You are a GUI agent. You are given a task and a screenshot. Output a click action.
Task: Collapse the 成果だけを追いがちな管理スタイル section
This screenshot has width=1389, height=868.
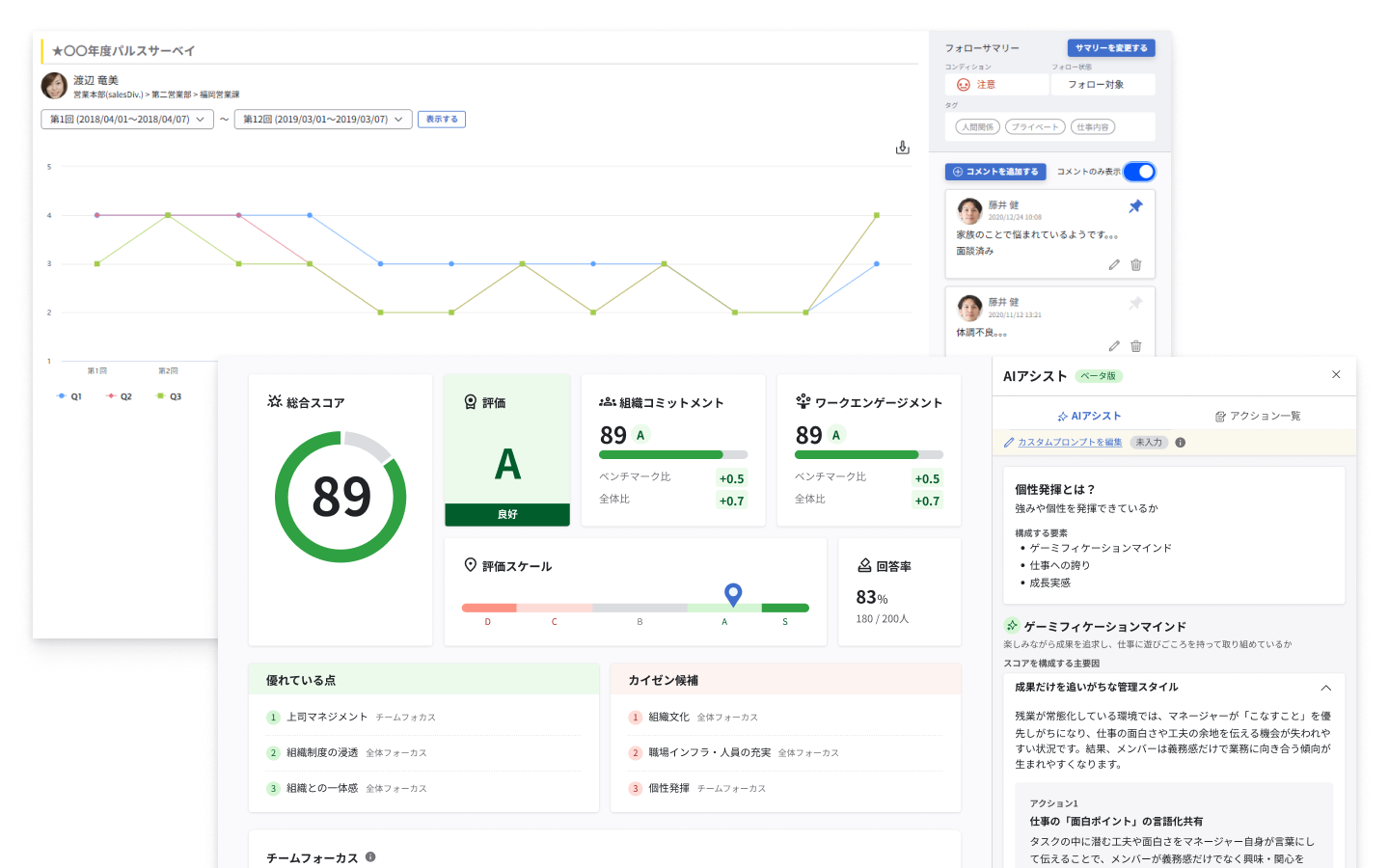point(1325,688)
